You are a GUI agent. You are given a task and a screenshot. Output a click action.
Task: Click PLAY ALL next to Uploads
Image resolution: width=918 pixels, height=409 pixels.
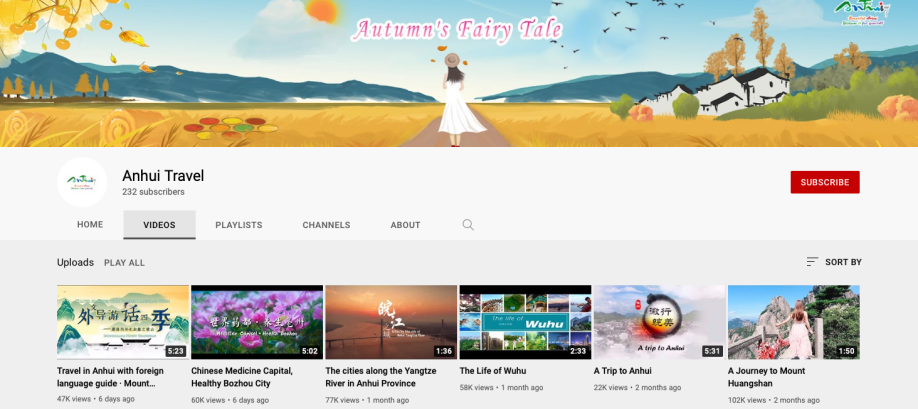point(124,263)
